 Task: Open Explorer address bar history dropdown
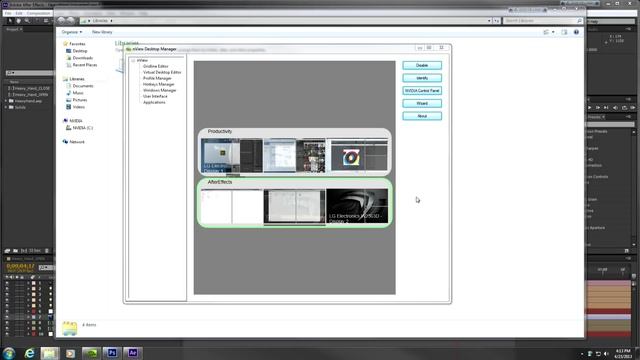tap(489, 21)
